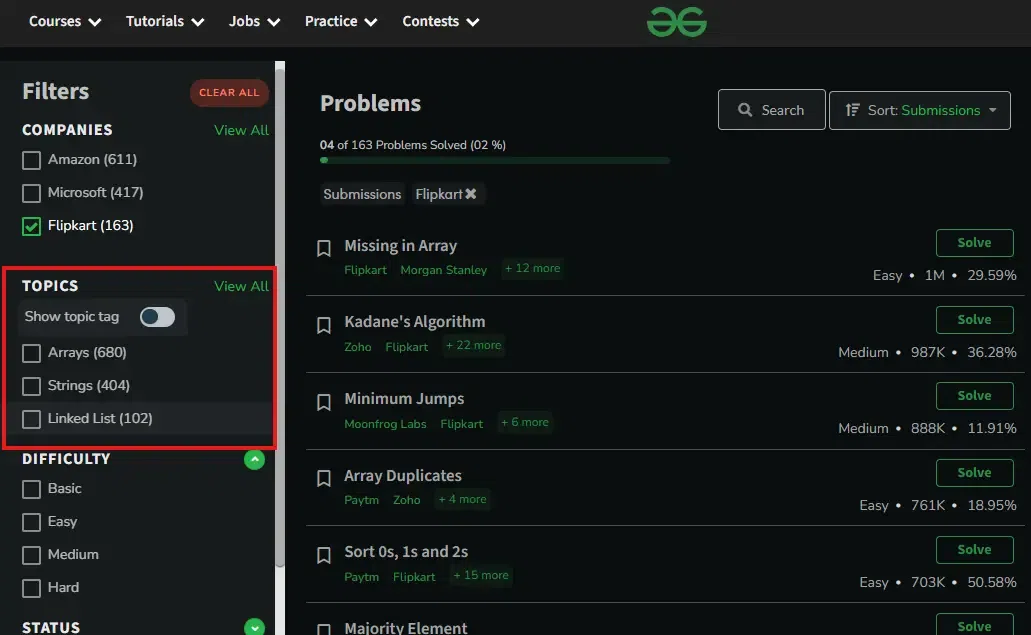The width and height of the screenshot is (1031, 635).
Task: Click Flipkart tag under Missing in Array
Action: (x=366, y=270)
